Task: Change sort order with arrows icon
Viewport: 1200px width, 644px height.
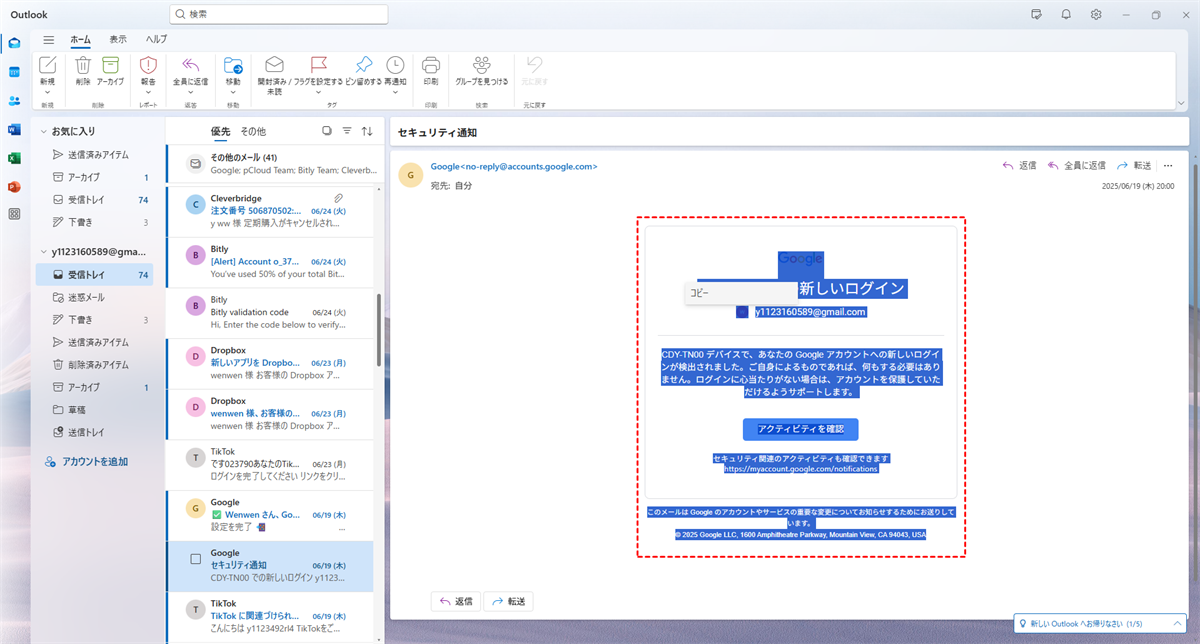Action: coord(367,131)
